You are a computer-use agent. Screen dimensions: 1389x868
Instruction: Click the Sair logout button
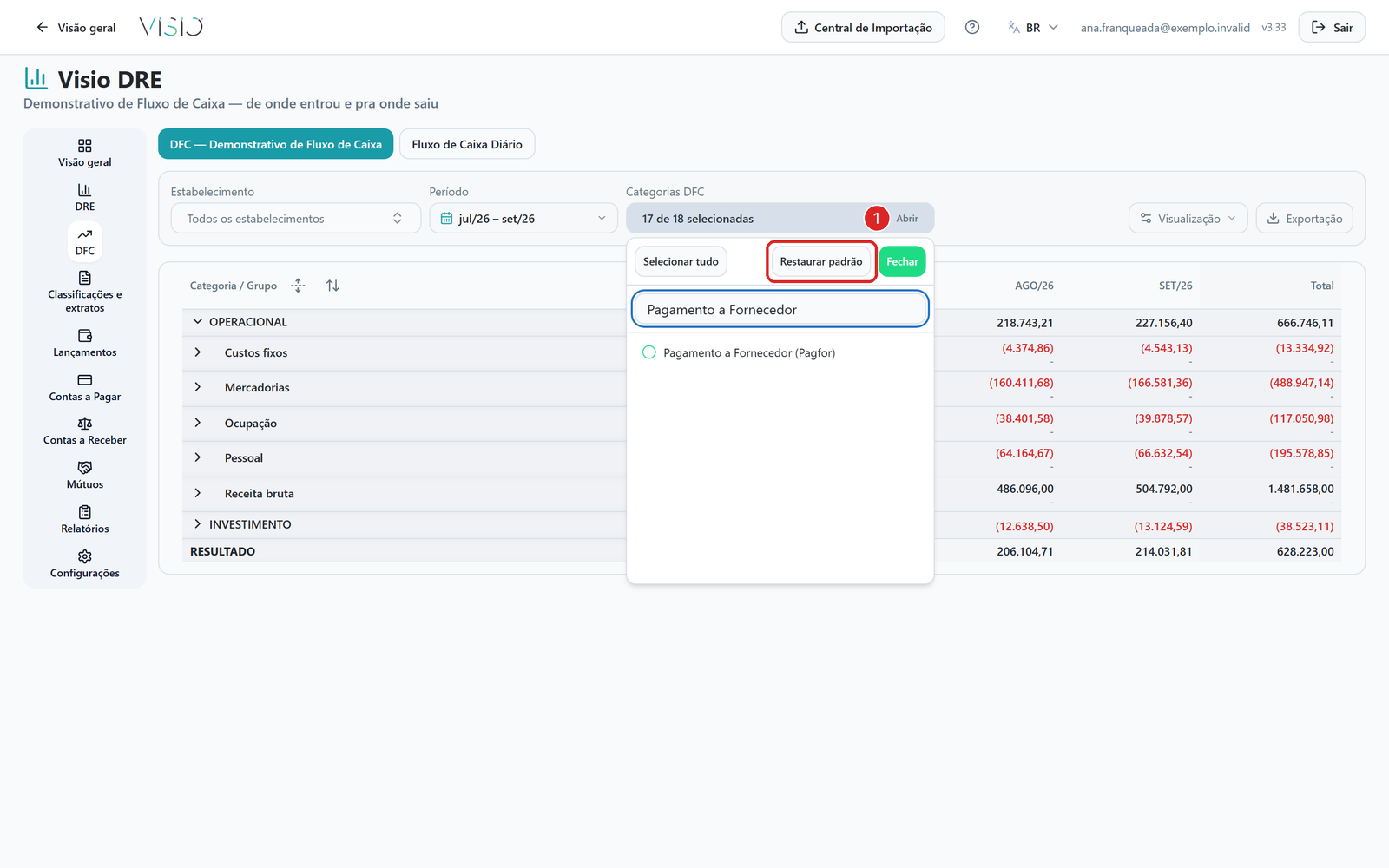pos(1332,27)
